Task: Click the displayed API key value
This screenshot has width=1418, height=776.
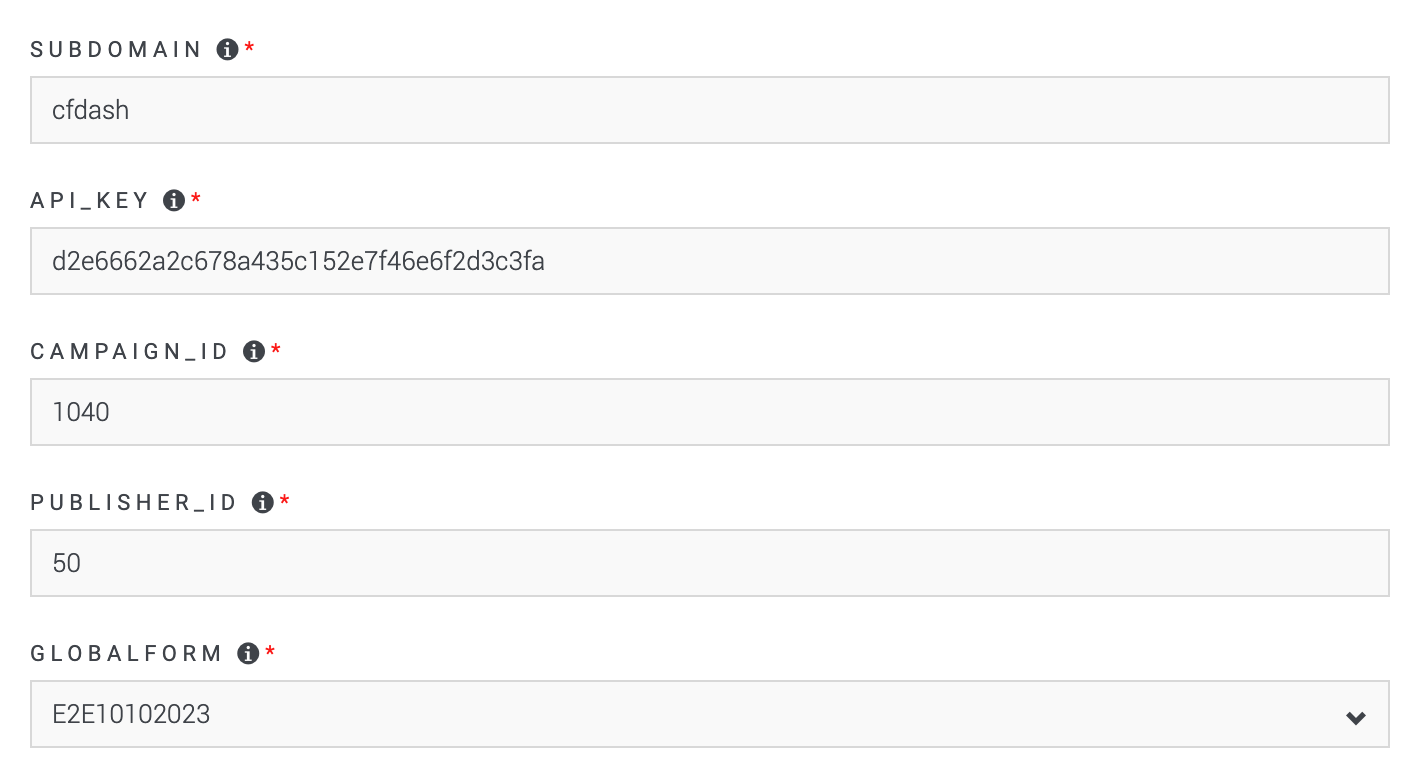Action: pyautogui.click(x=297, y=261)
